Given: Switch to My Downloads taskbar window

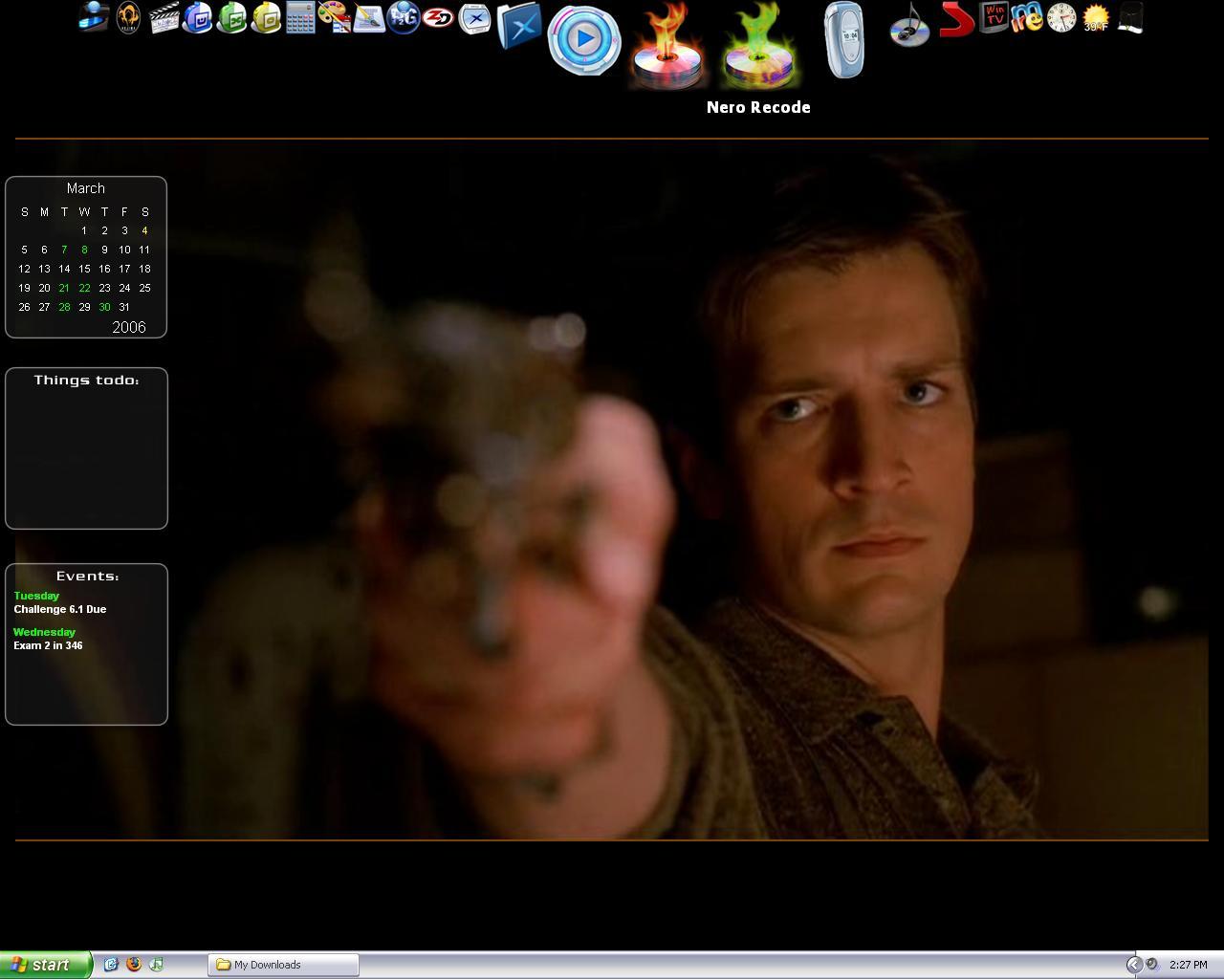Looking at the screenshot, I should 284,965.
